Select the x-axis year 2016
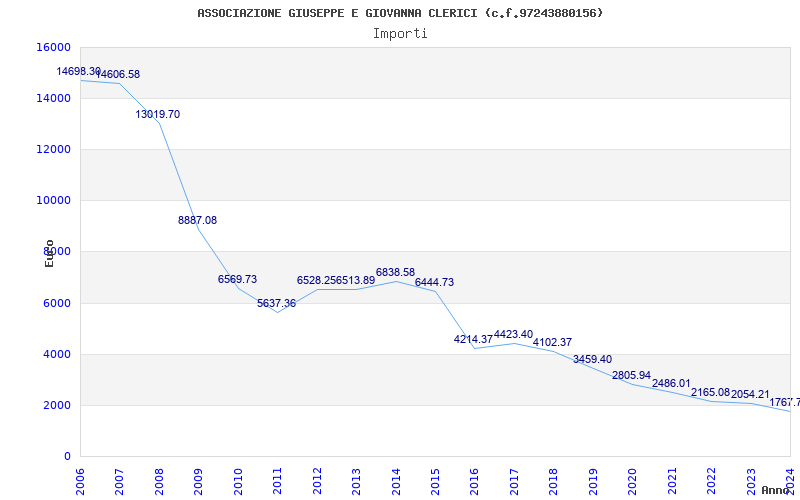This screenshot has width=800, height=500. (x=474, y=481)
